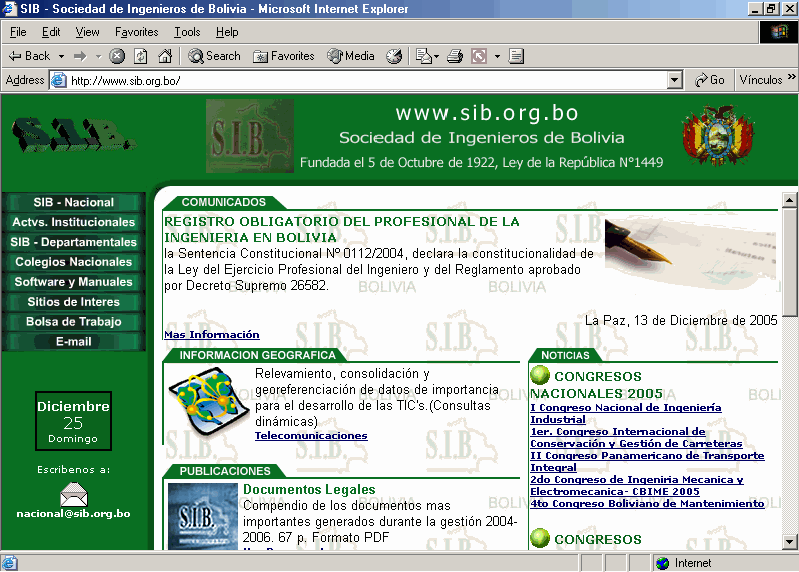Click the green ball beside Congresos Nacionales 2005

tap(540, 375)
